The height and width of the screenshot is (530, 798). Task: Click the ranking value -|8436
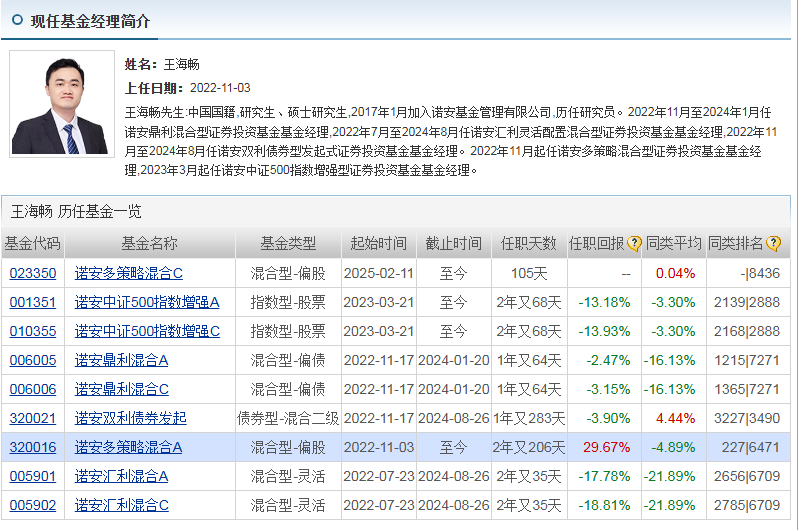tap(760, 273)
